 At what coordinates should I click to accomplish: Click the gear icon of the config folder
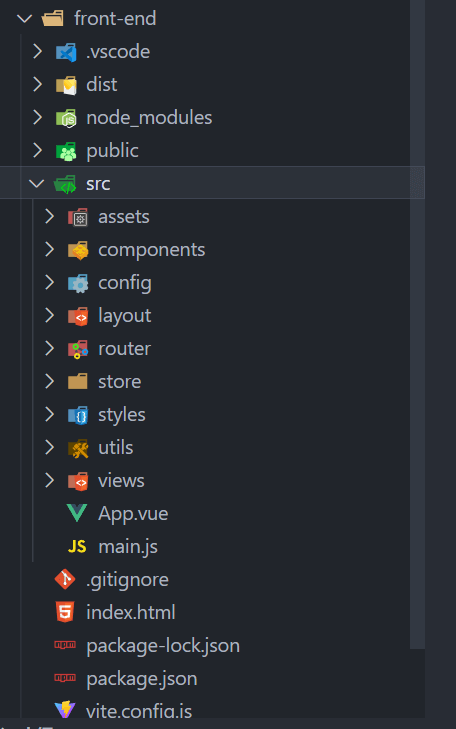(x=78, y=283)
